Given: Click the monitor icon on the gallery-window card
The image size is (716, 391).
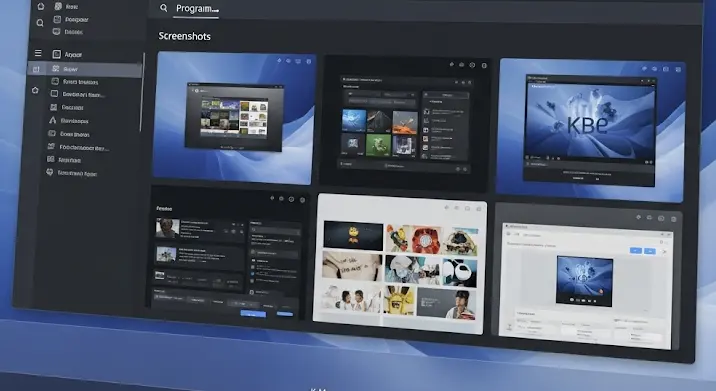Looking at the screenshot, I should (x=298, y=61).
